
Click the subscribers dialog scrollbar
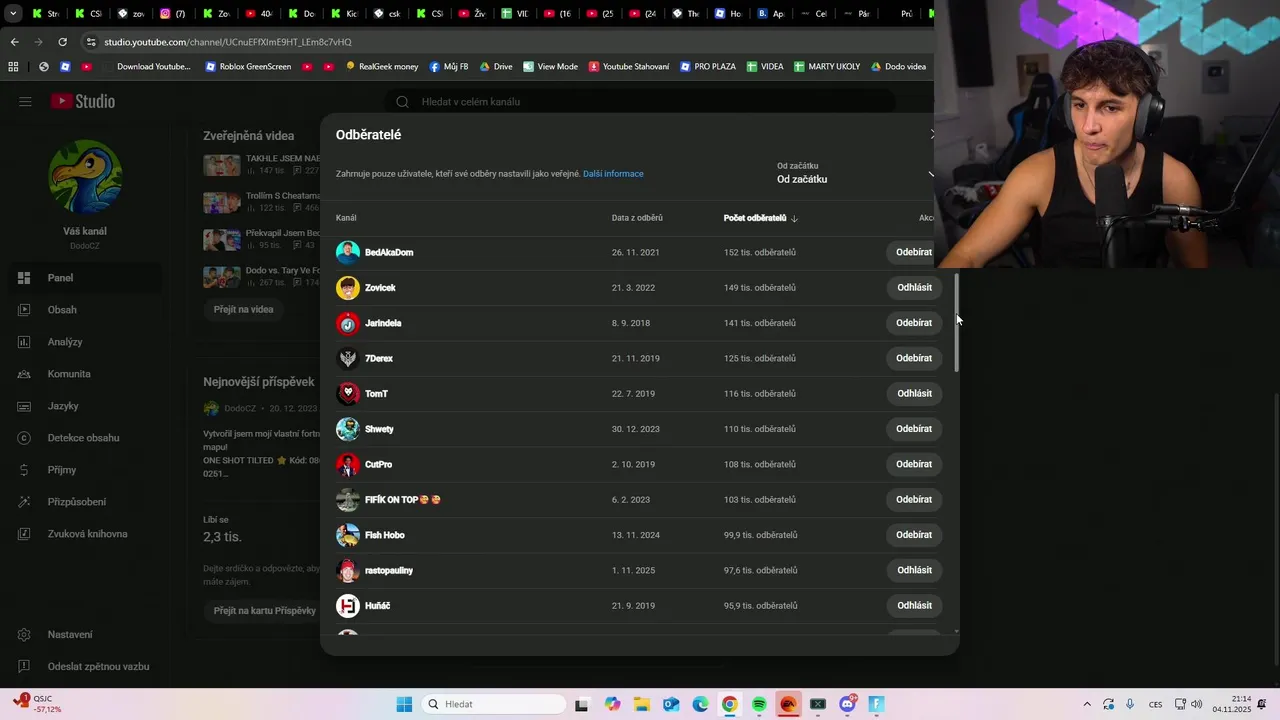click(x=957, y=323)
